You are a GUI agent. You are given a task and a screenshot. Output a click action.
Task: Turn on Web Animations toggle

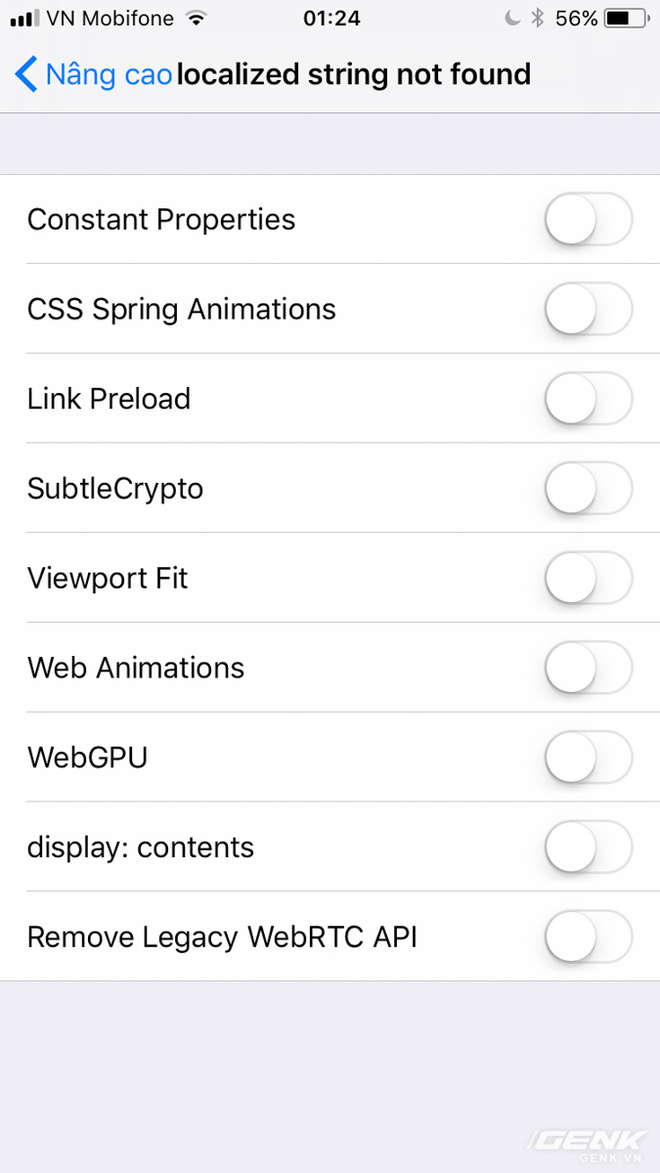tap(588, 668)
